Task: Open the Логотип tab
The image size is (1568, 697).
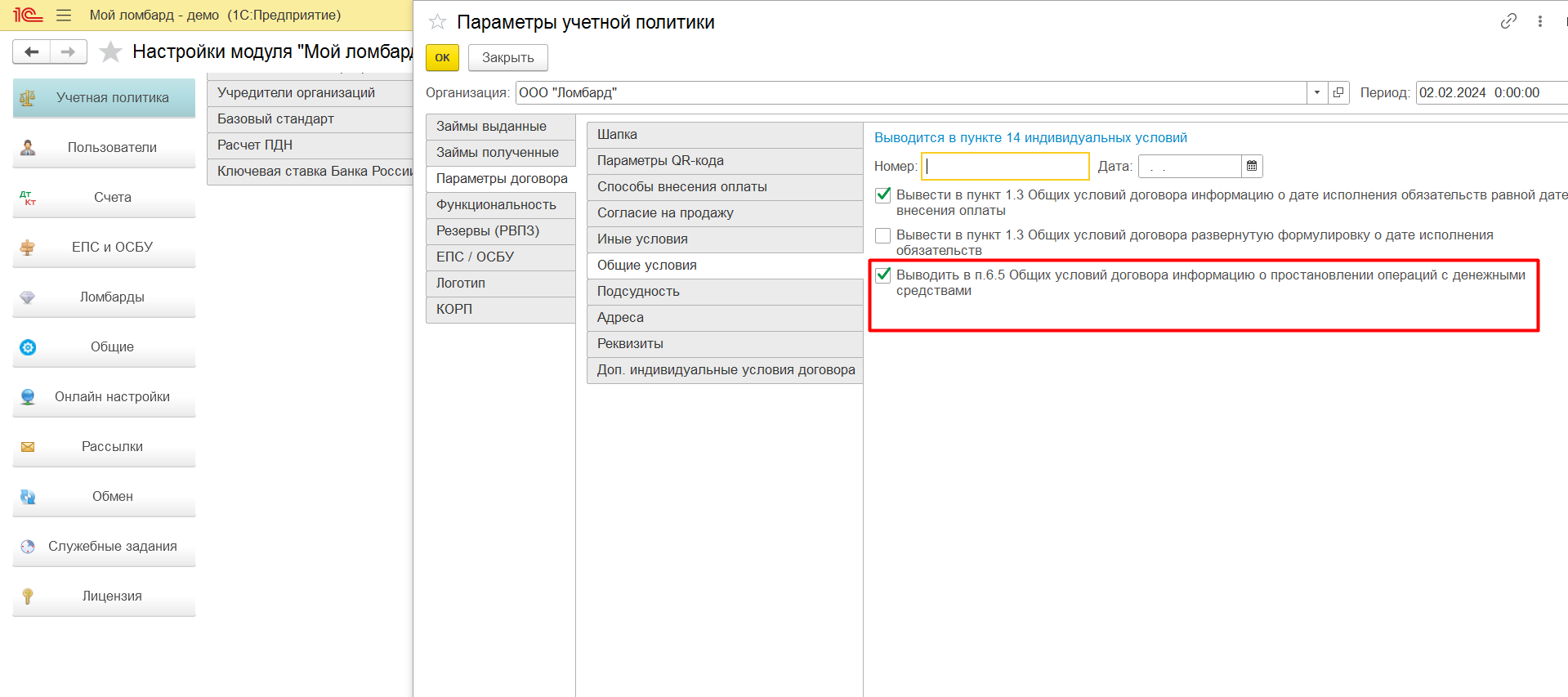Action: tap(500, 284)
